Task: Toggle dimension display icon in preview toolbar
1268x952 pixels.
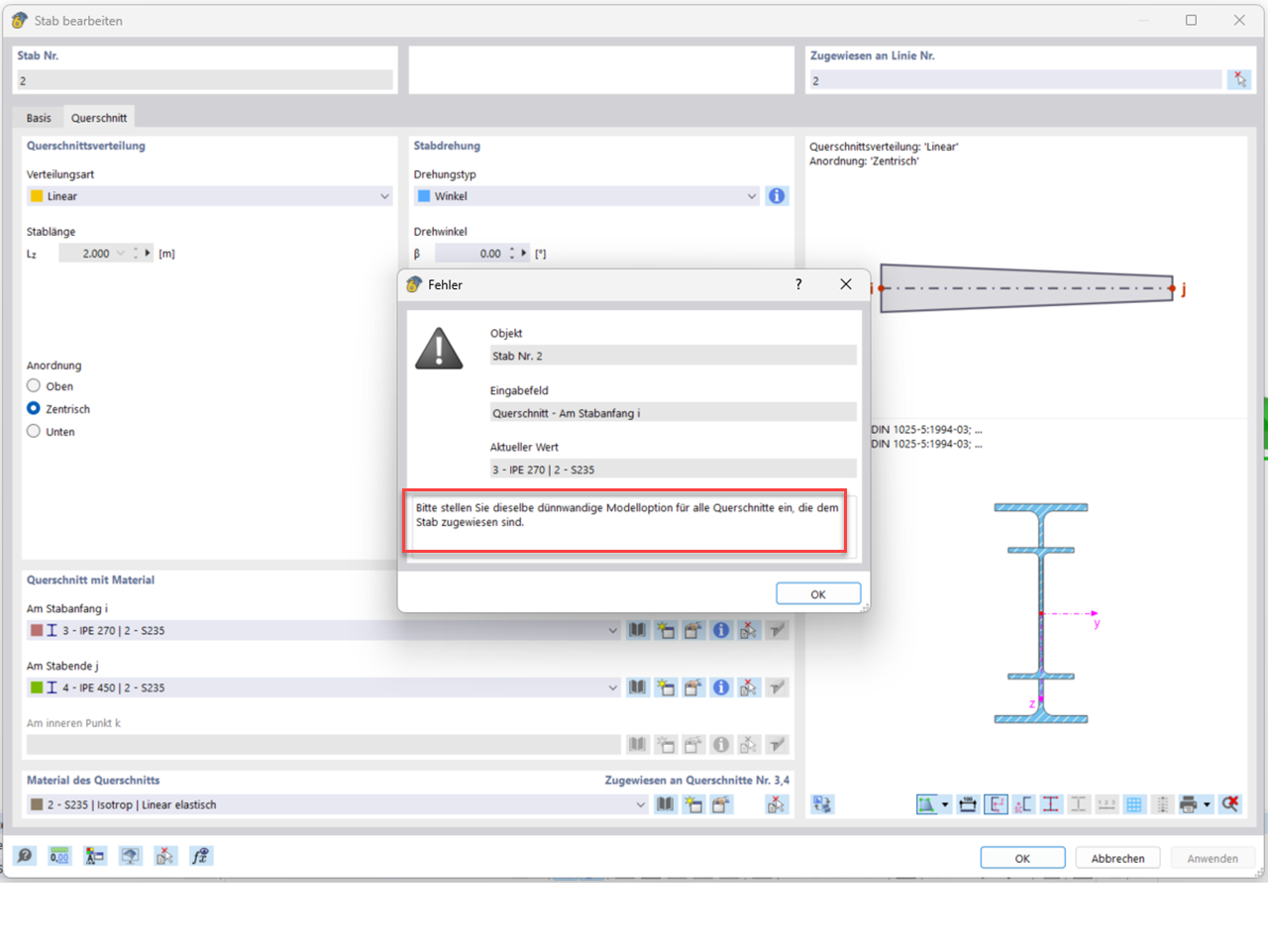Action: (x=968, y=804)
